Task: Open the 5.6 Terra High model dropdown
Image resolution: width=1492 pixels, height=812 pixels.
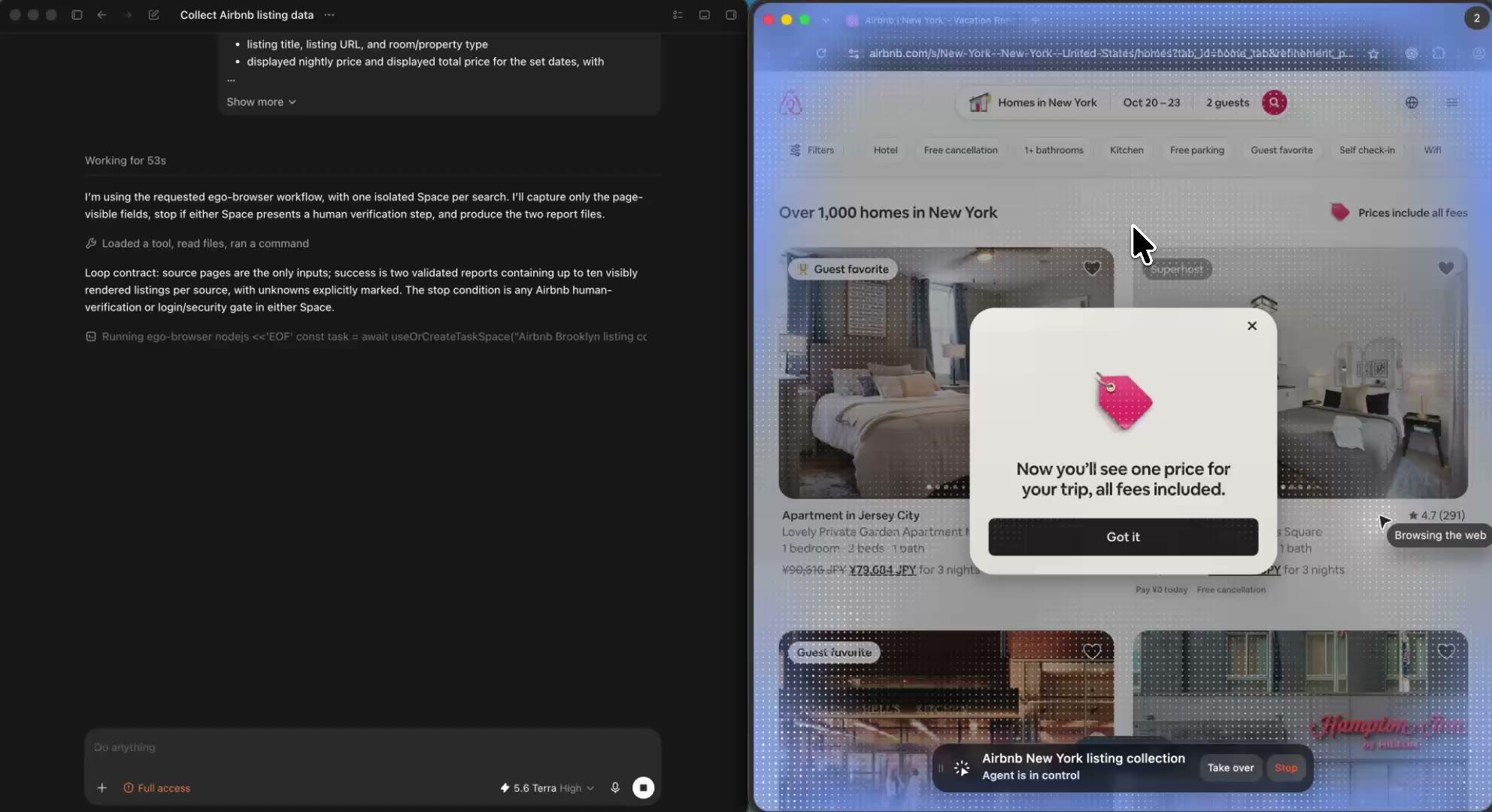Action: click(547, 788)
